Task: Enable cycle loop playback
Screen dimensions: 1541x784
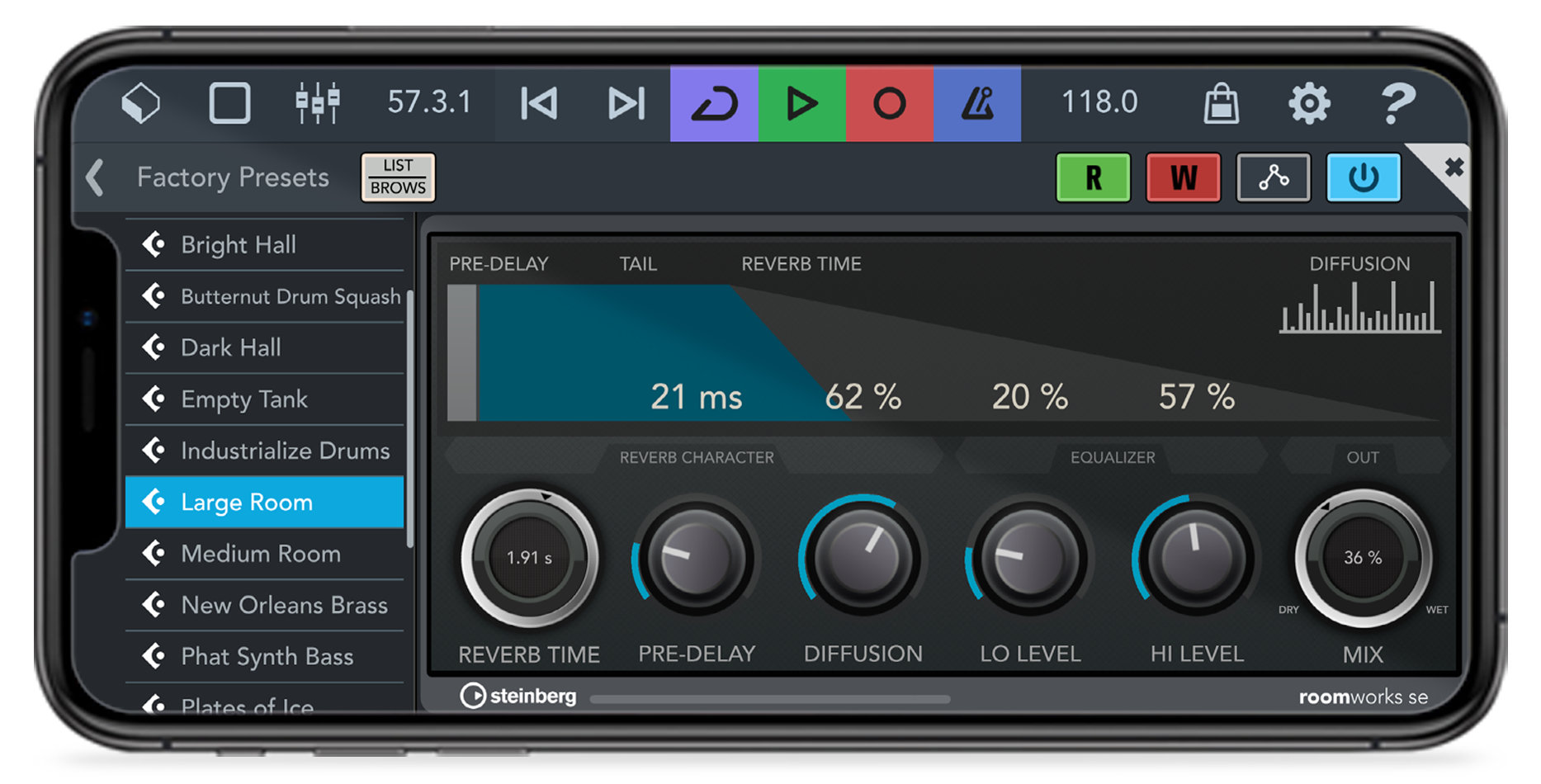Action: tap(715, 101)
